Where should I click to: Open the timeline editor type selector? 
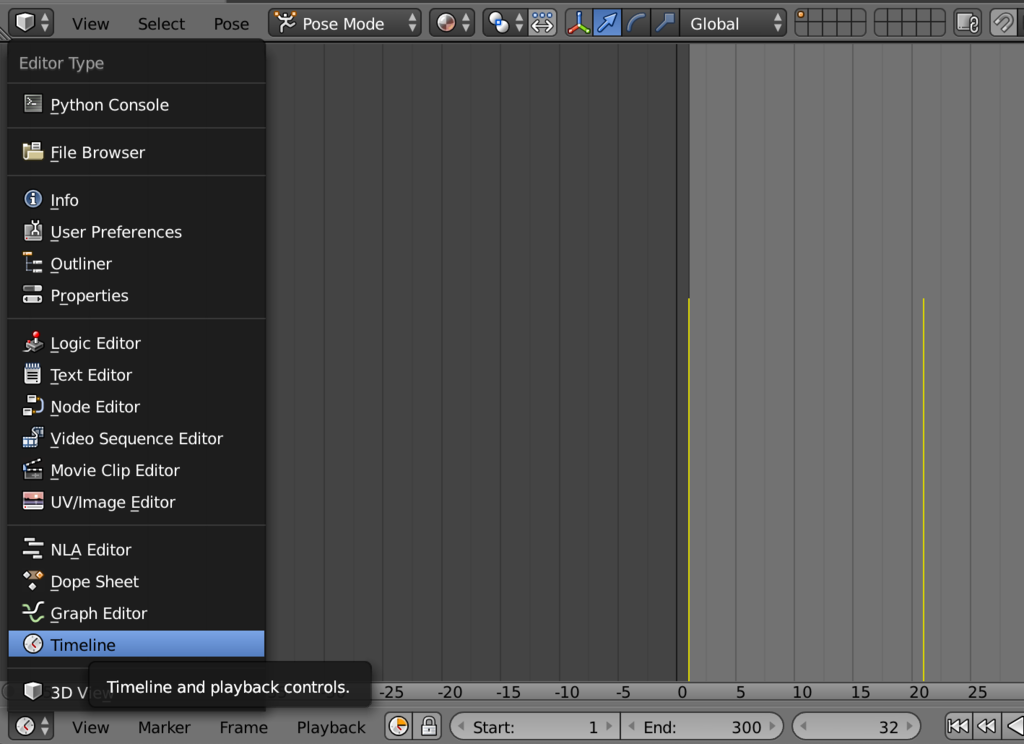pos(31,726)
